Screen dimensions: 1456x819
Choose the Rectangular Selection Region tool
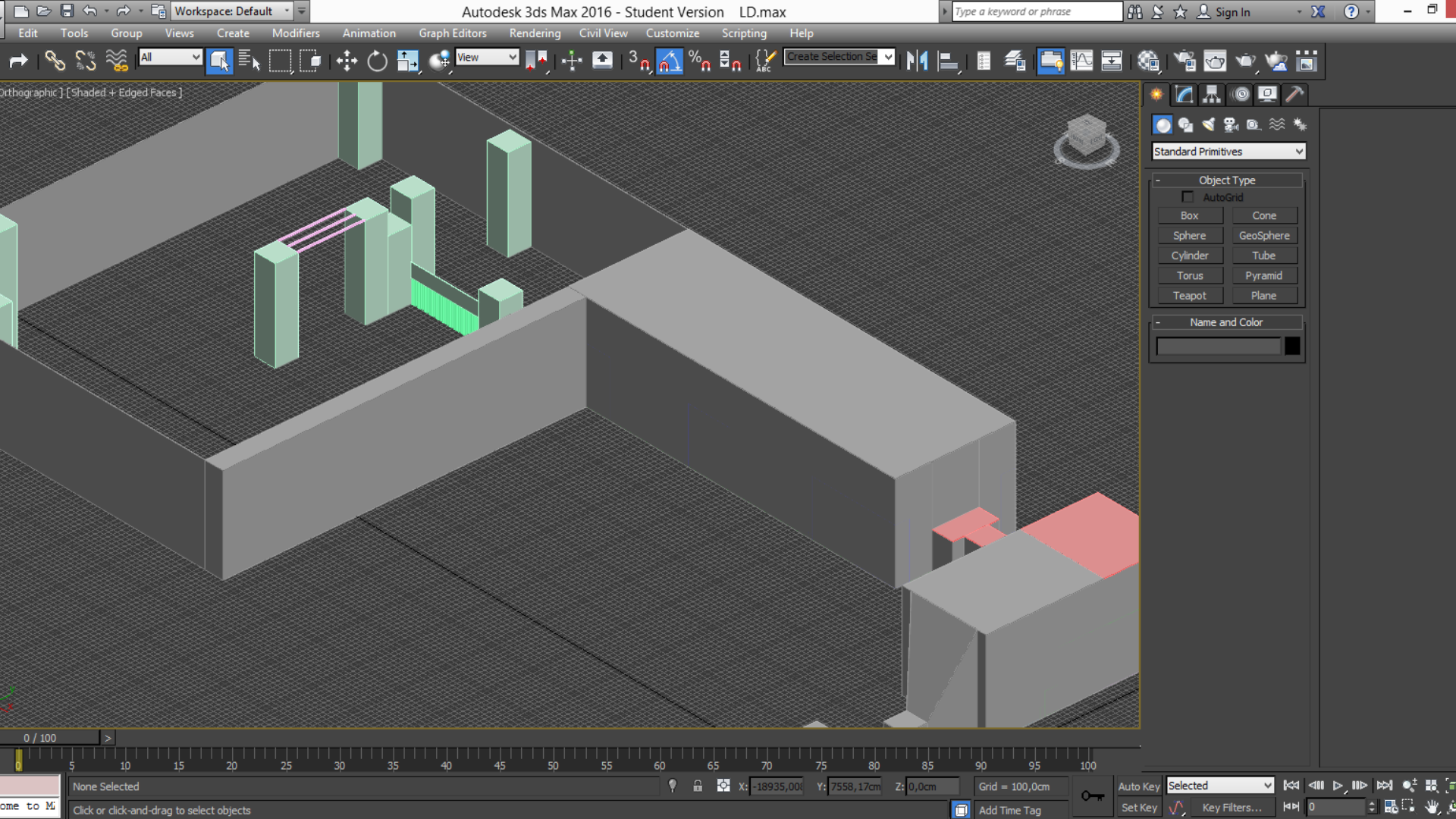(x=280, y=61)
